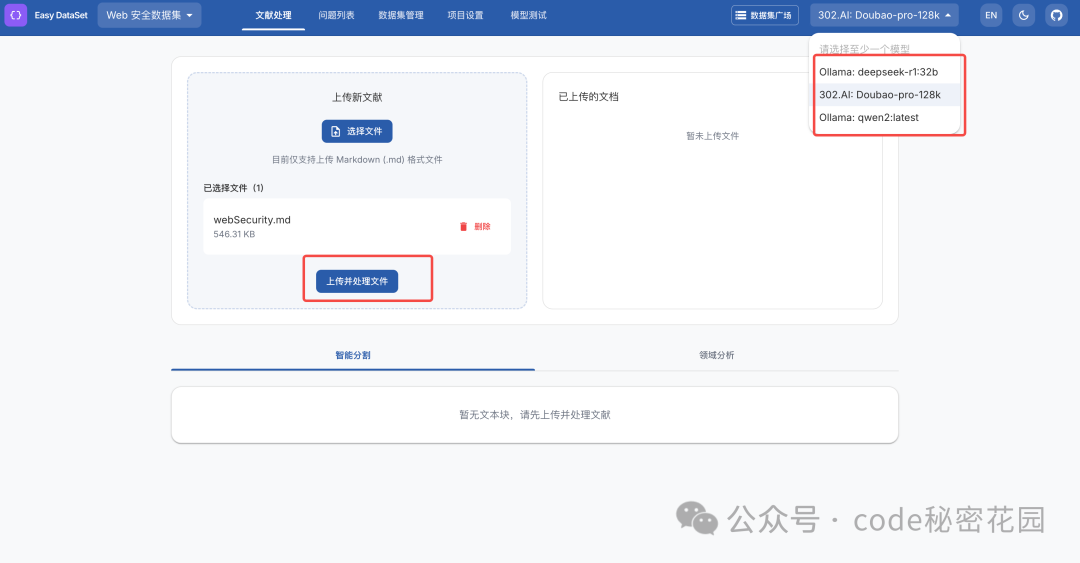Go to 问题列表 nav tab
The width and height of the screenshot is (1080, 563).
click(x=336, y=15)
